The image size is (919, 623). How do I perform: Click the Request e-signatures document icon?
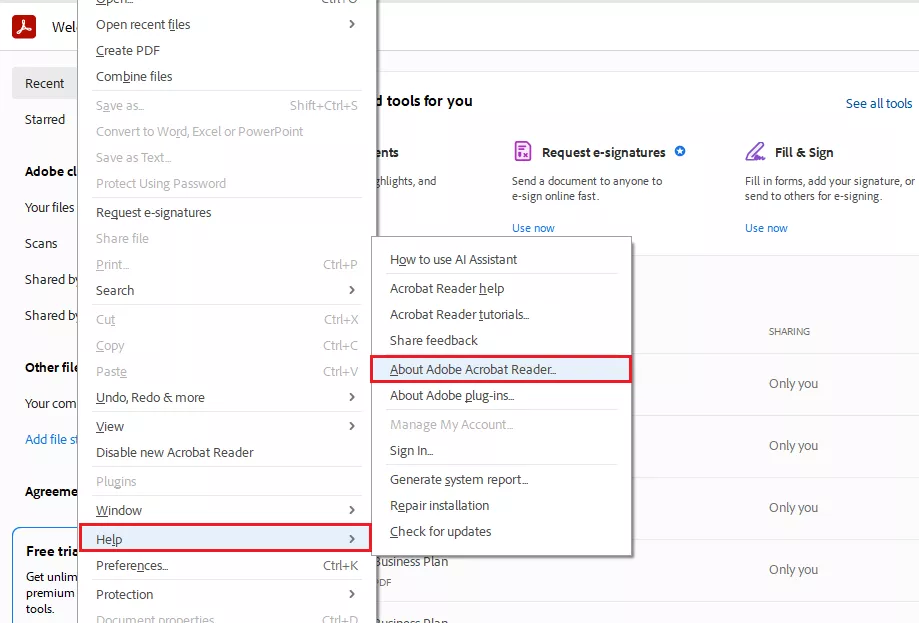pyautogui.click(x=522, y=150)
